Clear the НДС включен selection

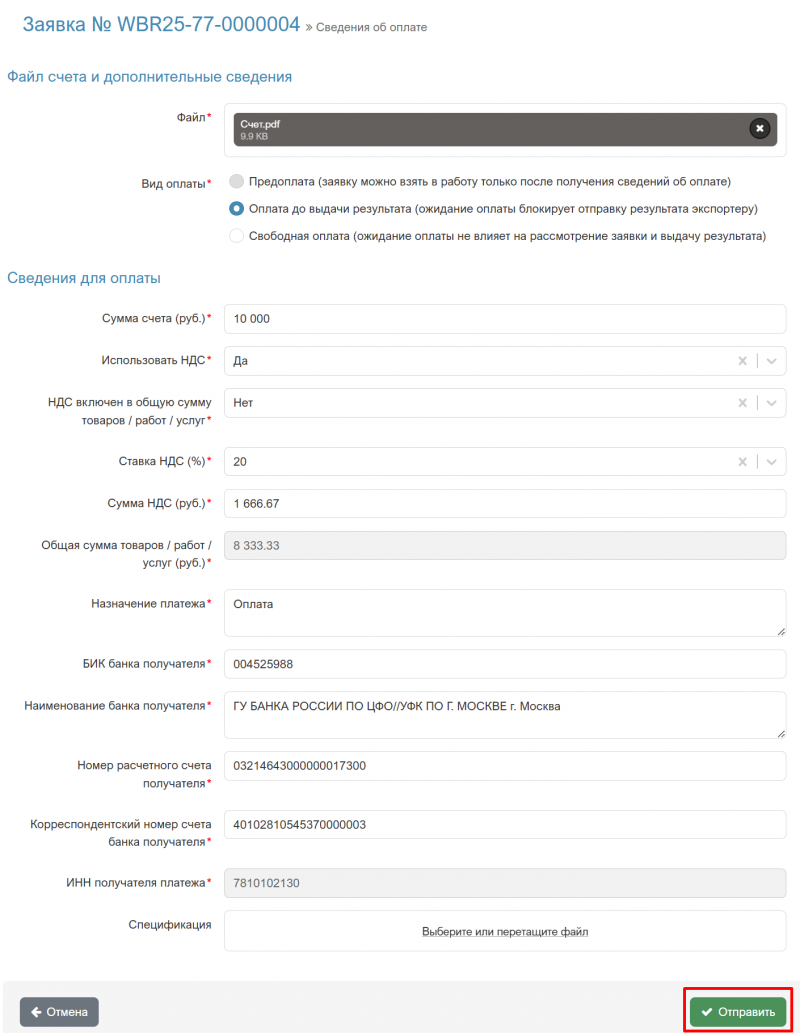pyautogui.click(x=742, y=403)
